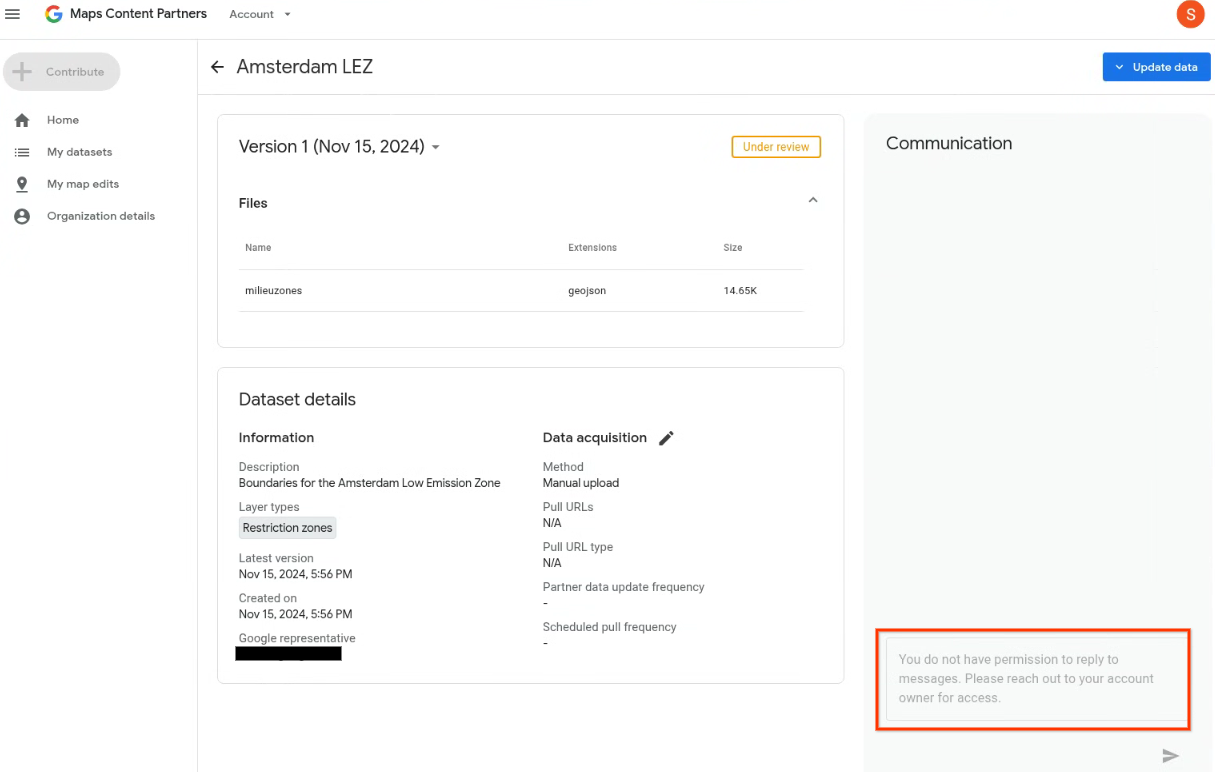
Task: Go back using the arrow icon
Action: coord(217,67)
